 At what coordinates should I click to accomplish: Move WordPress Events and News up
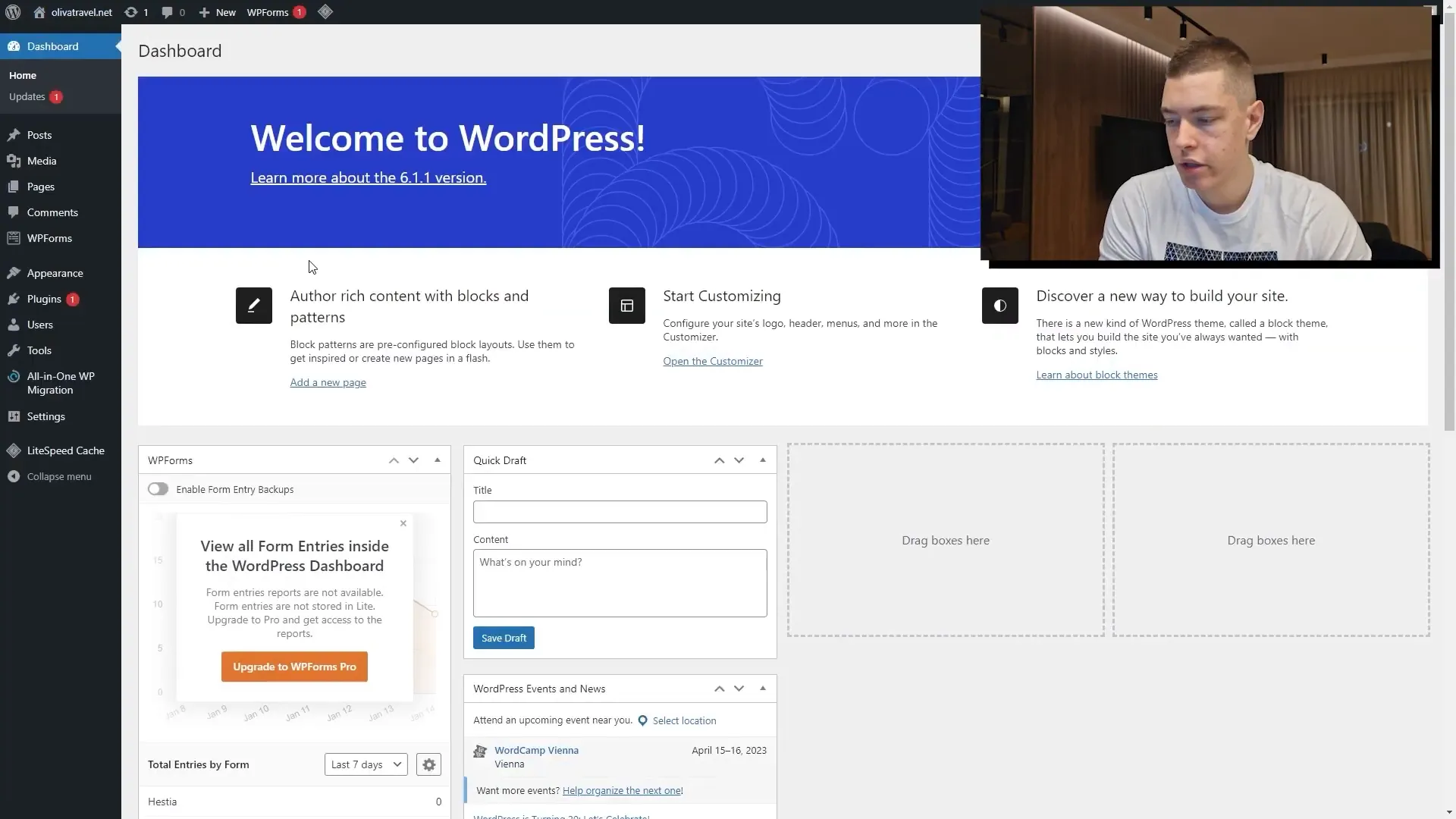pos(719,689)
